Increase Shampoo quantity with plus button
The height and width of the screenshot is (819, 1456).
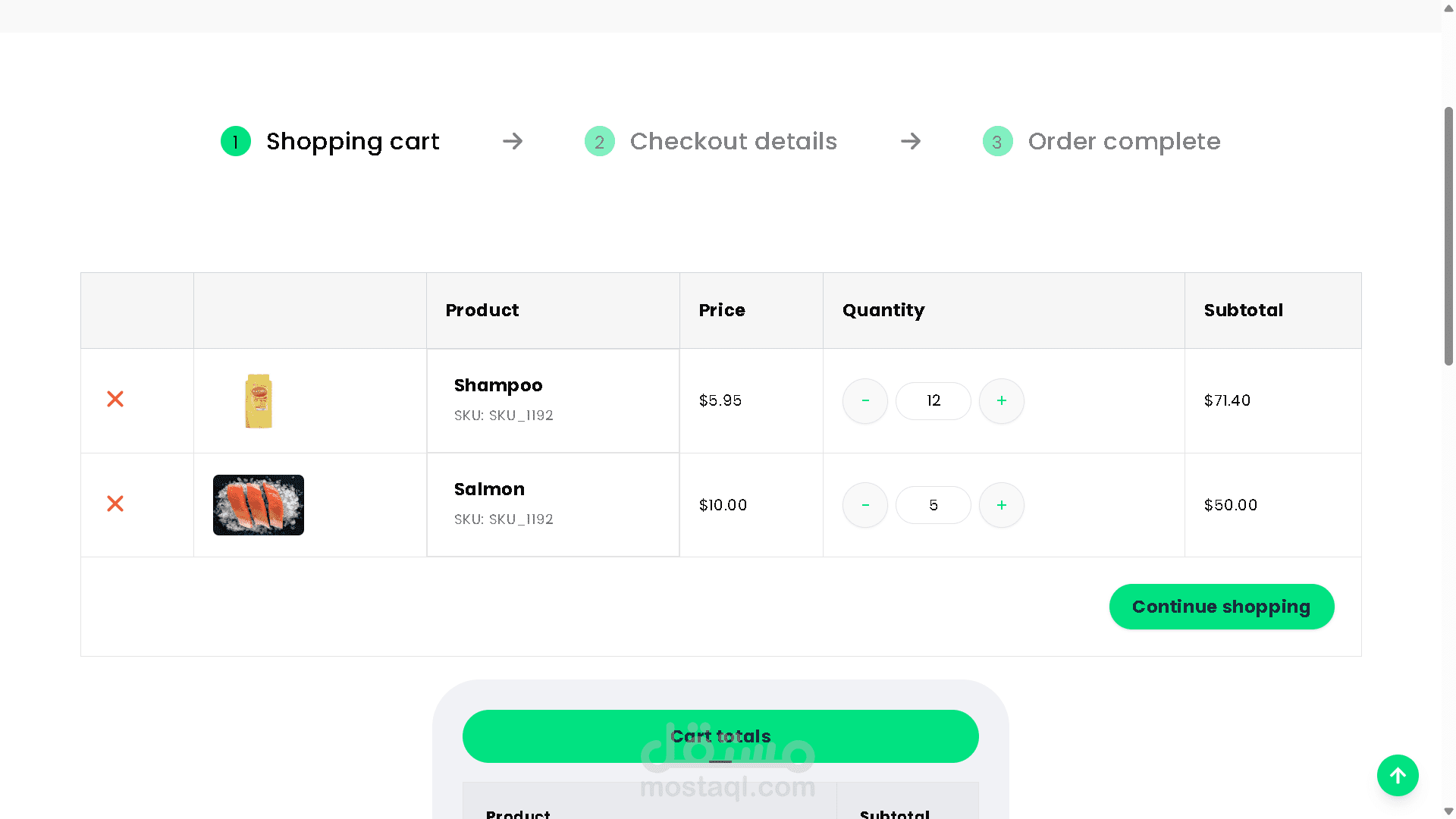pos(1002,400)
